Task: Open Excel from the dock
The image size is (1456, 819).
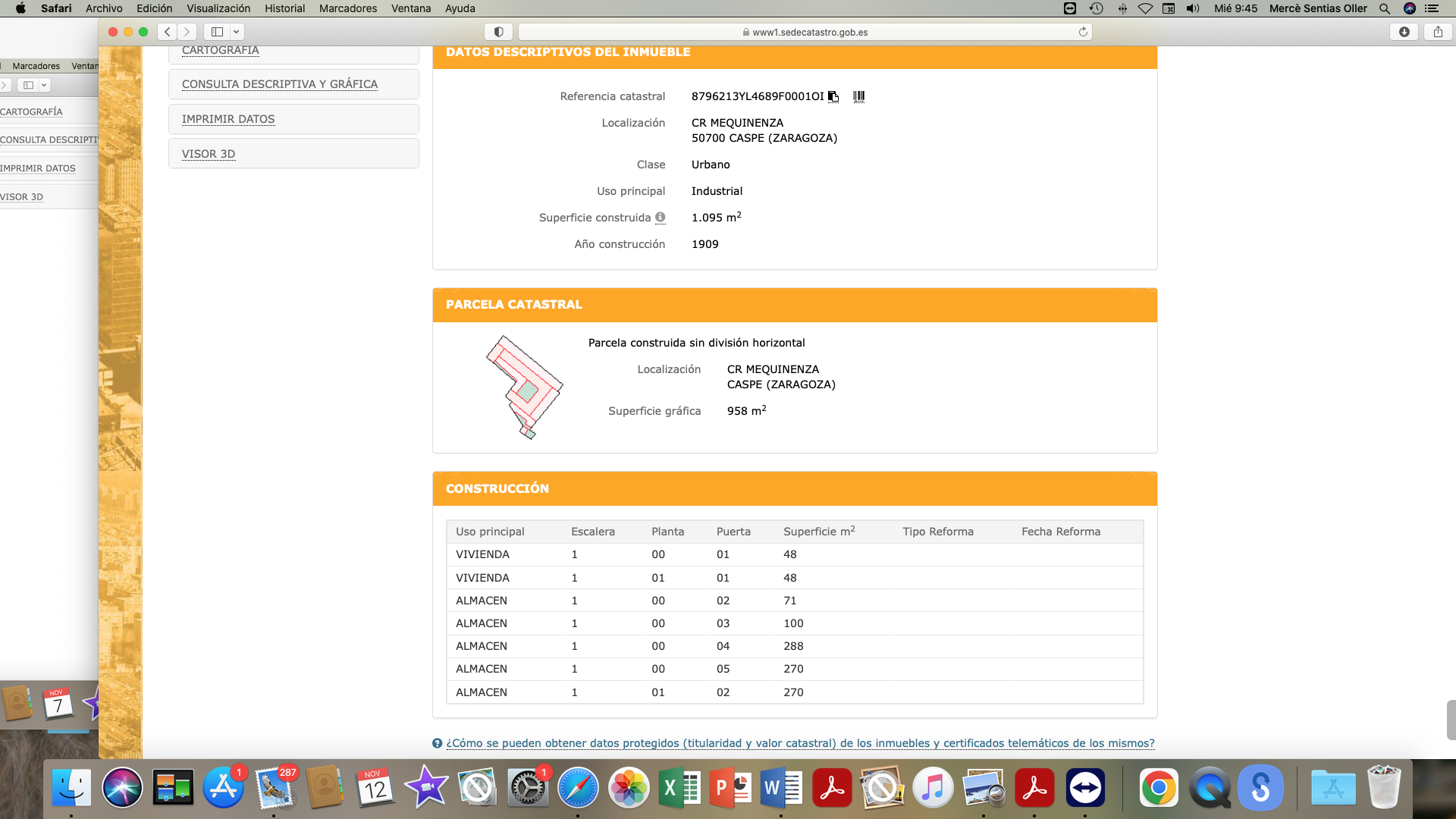Action: tap(679, 788)
